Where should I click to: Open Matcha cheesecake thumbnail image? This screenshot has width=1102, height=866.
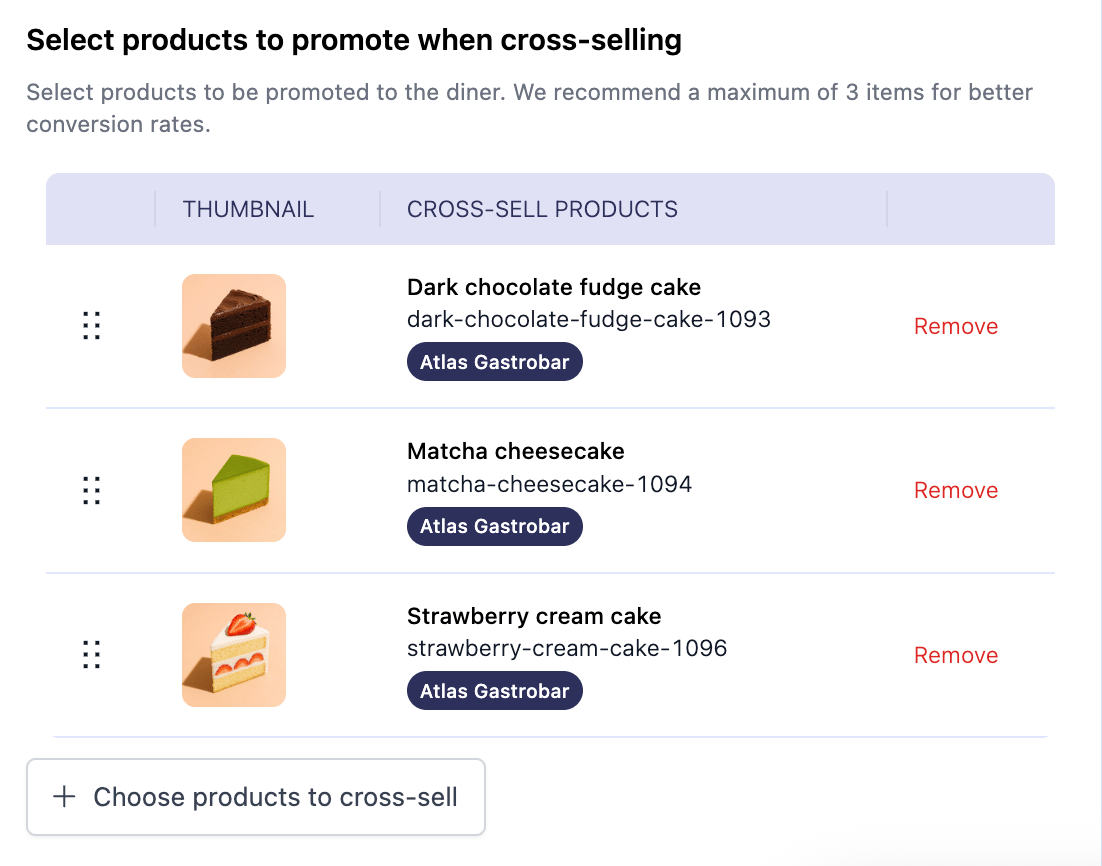click(x=234, y=490)
